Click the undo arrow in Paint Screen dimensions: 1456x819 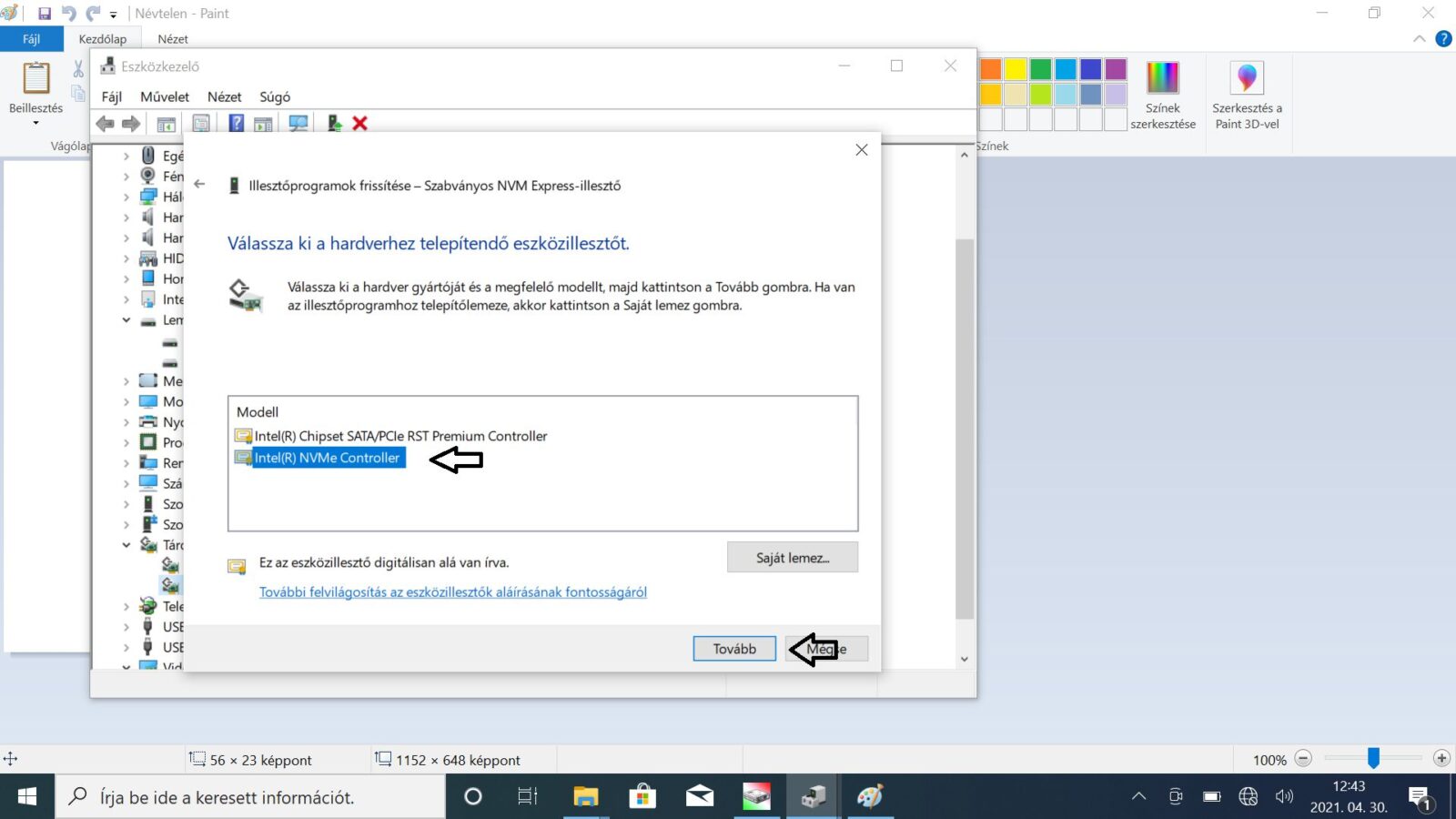point(68,14)
